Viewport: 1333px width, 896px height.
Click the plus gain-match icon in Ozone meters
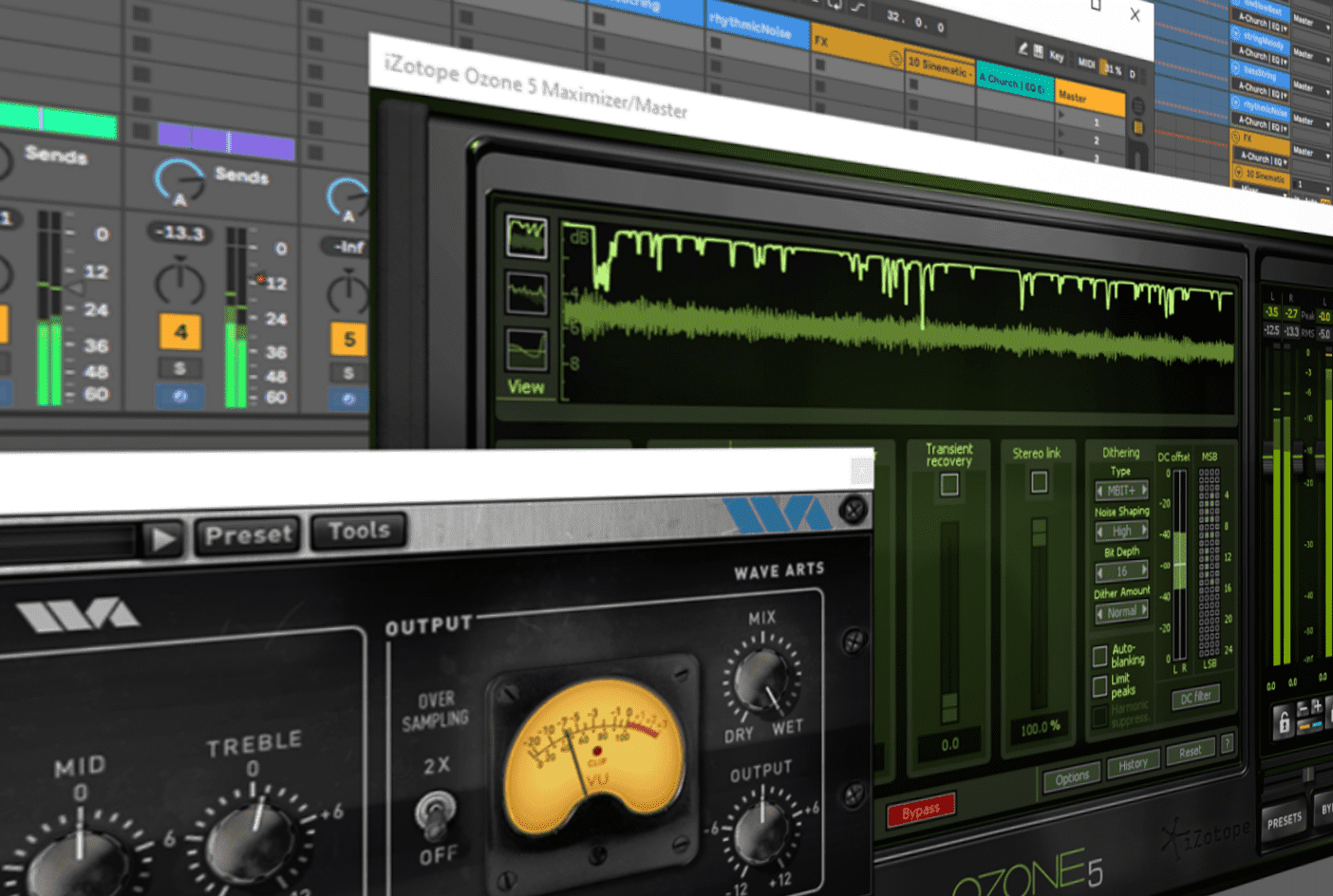click(x=1317, y=708)
